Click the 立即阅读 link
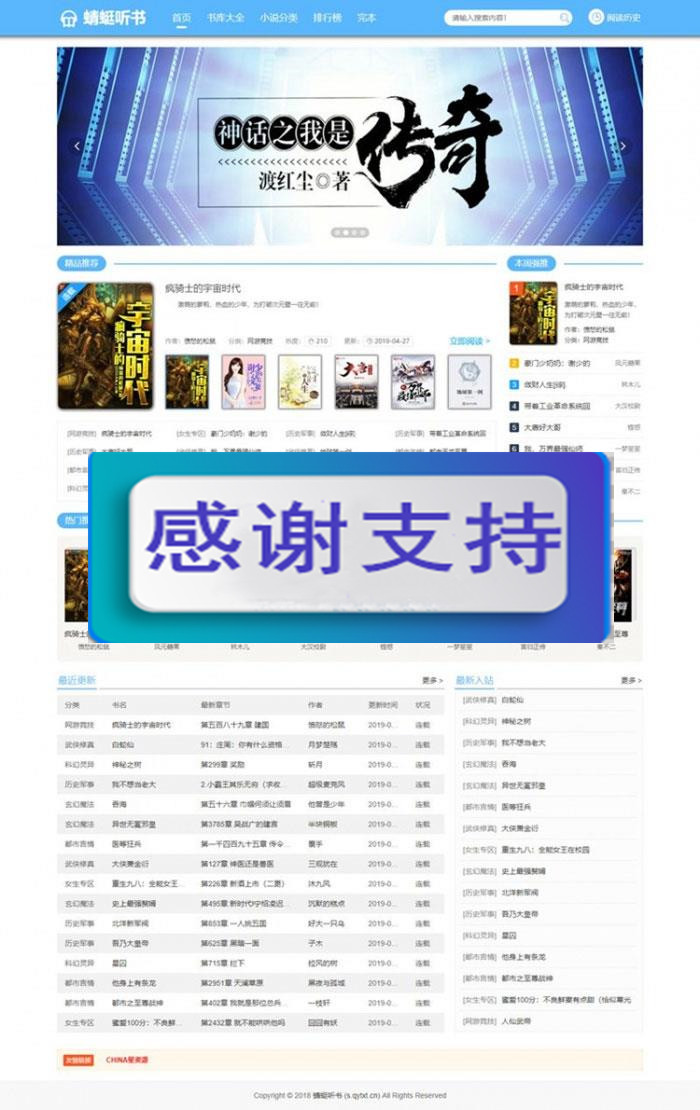The image size is (700, 1110). tap(469, 341)
